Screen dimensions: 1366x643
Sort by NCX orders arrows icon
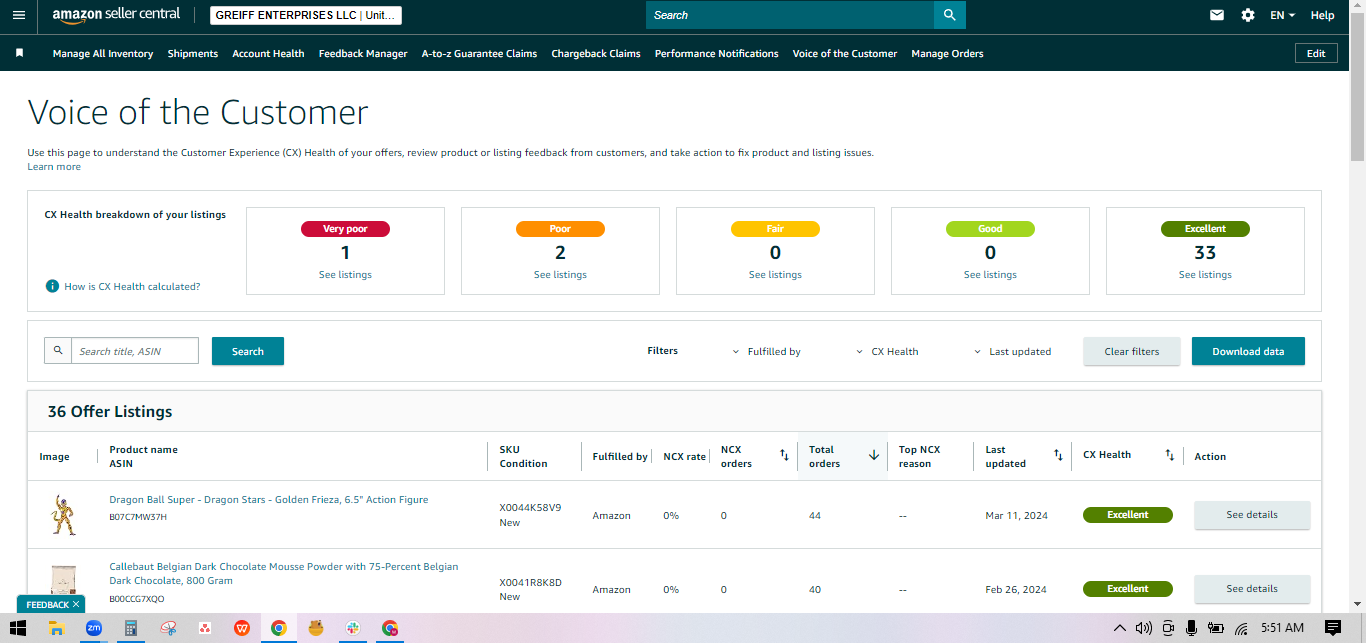[x=785, y=456]
